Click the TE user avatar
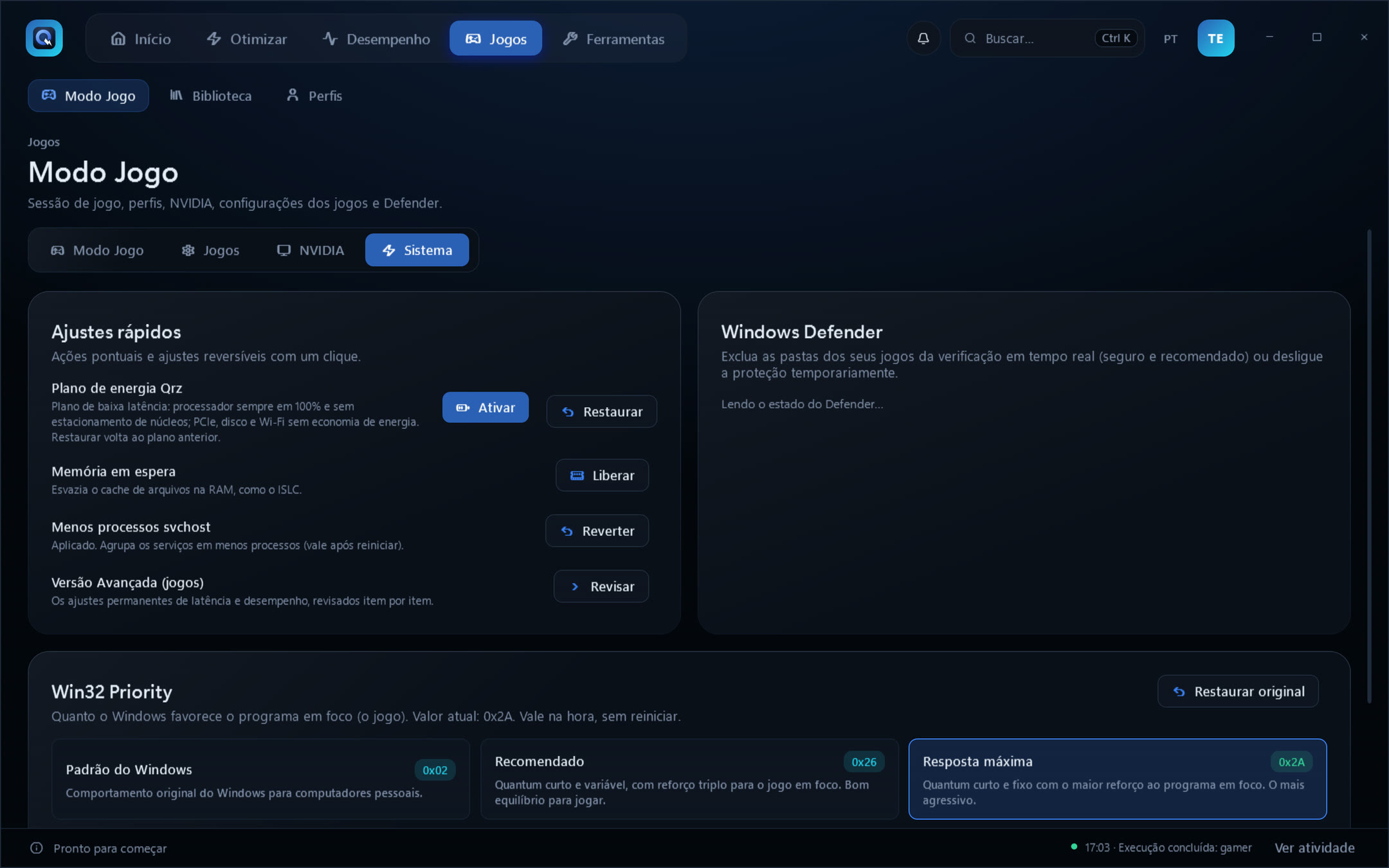 1215,38
